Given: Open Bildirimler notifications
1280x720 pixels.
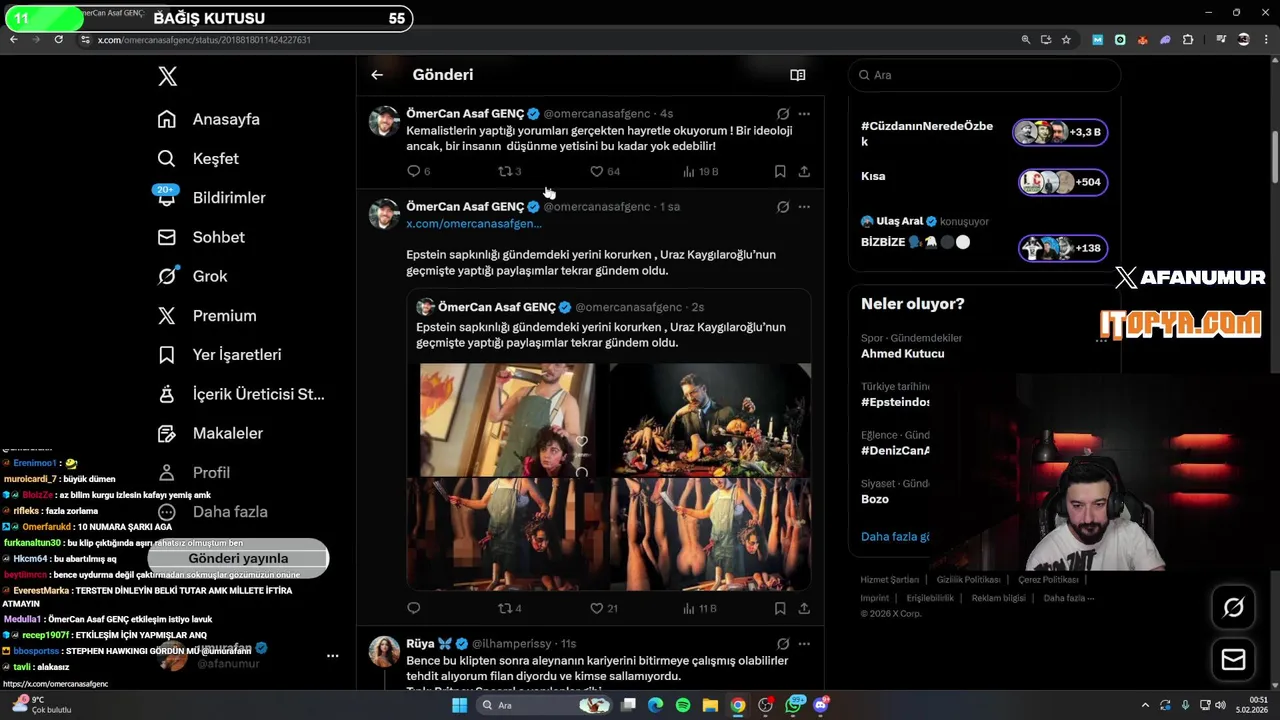Looking at the screenshot, I should click(211, 198).
